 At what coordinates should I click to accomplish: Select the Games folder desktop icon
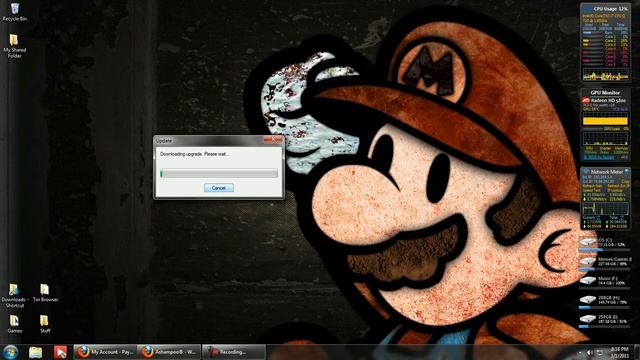(14, 324)
